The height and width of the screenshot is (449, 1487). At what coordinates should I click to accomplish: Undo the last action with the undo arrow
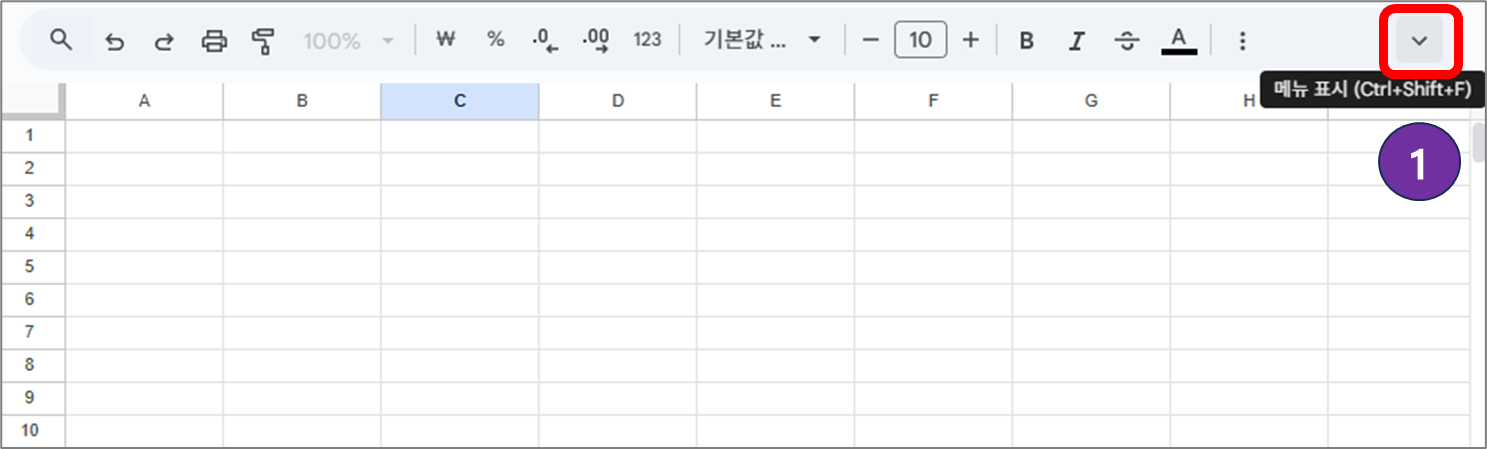click(115, 41)
